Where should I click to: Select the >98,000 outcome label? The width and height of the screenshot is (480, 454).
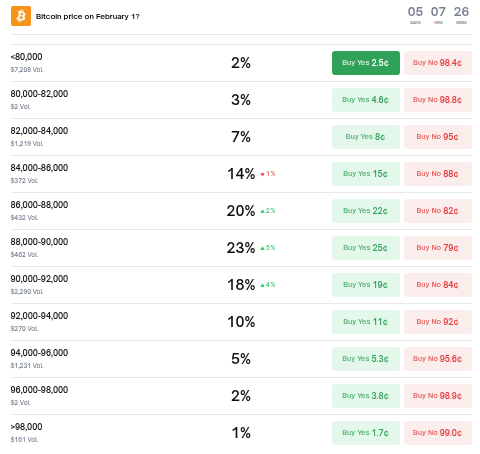pyautogui.click(x=26, y=427)
